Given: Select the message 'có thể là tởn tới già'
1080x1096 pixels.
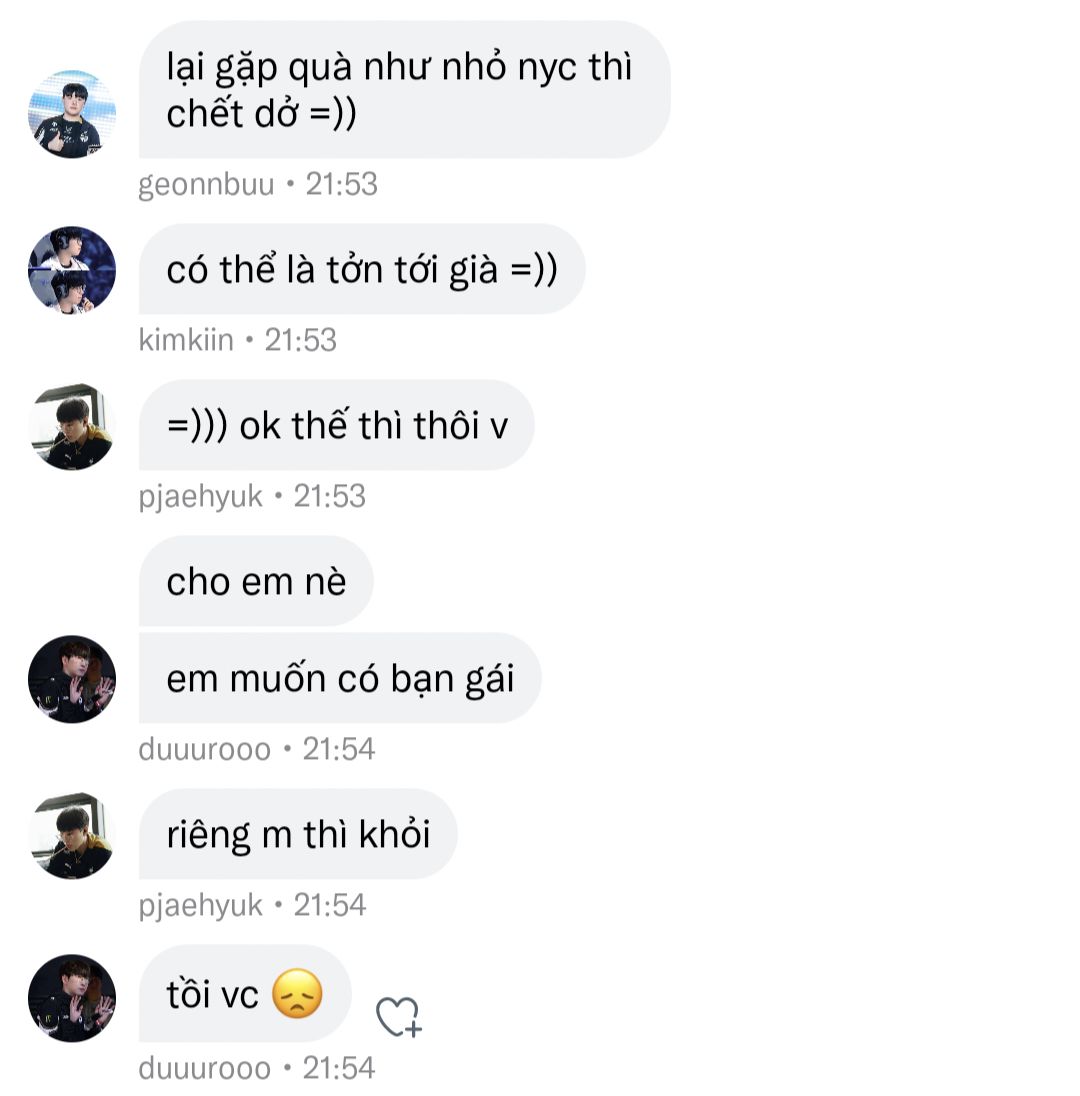Looking at the screenshot, I should pyautogui.click(x=361, y=269).
